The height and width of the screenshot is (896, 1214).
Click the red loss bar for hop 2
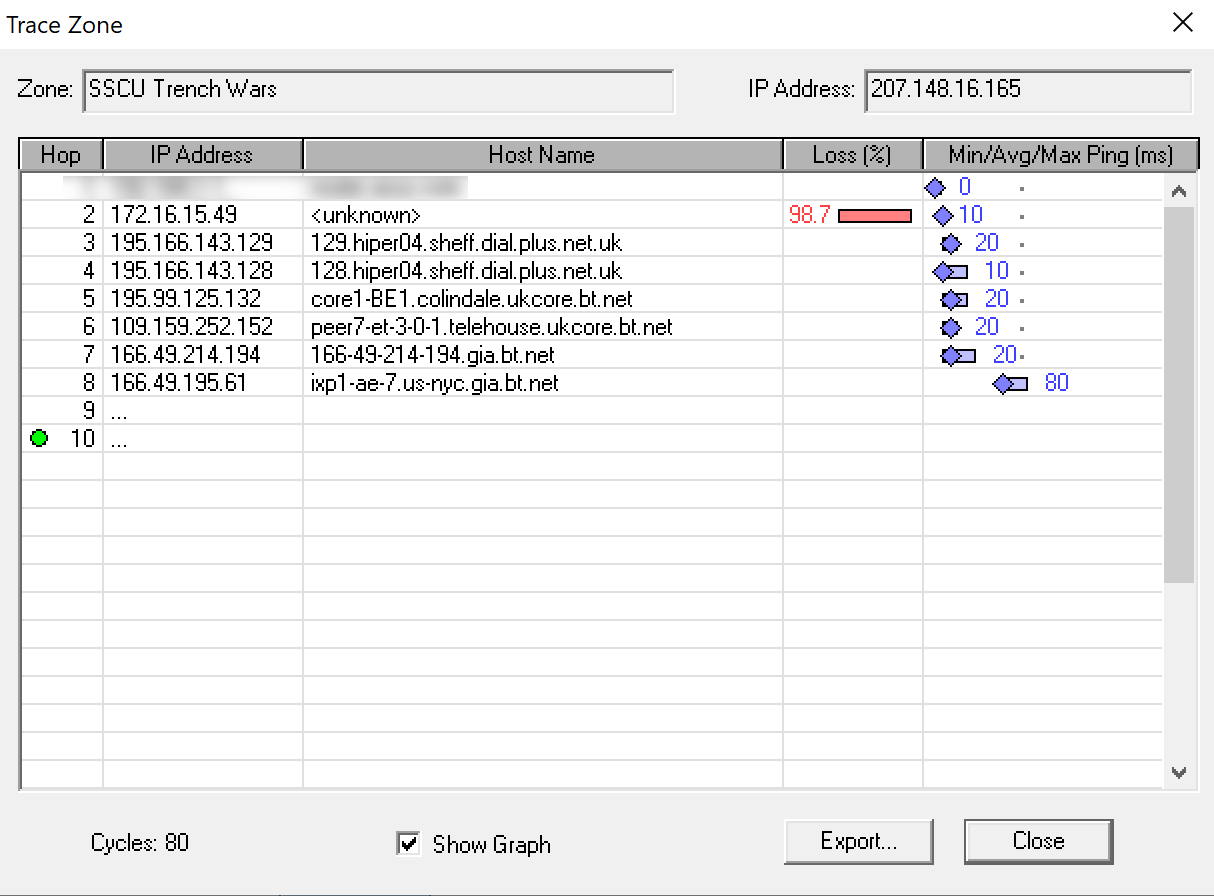(x=875, y=215)
